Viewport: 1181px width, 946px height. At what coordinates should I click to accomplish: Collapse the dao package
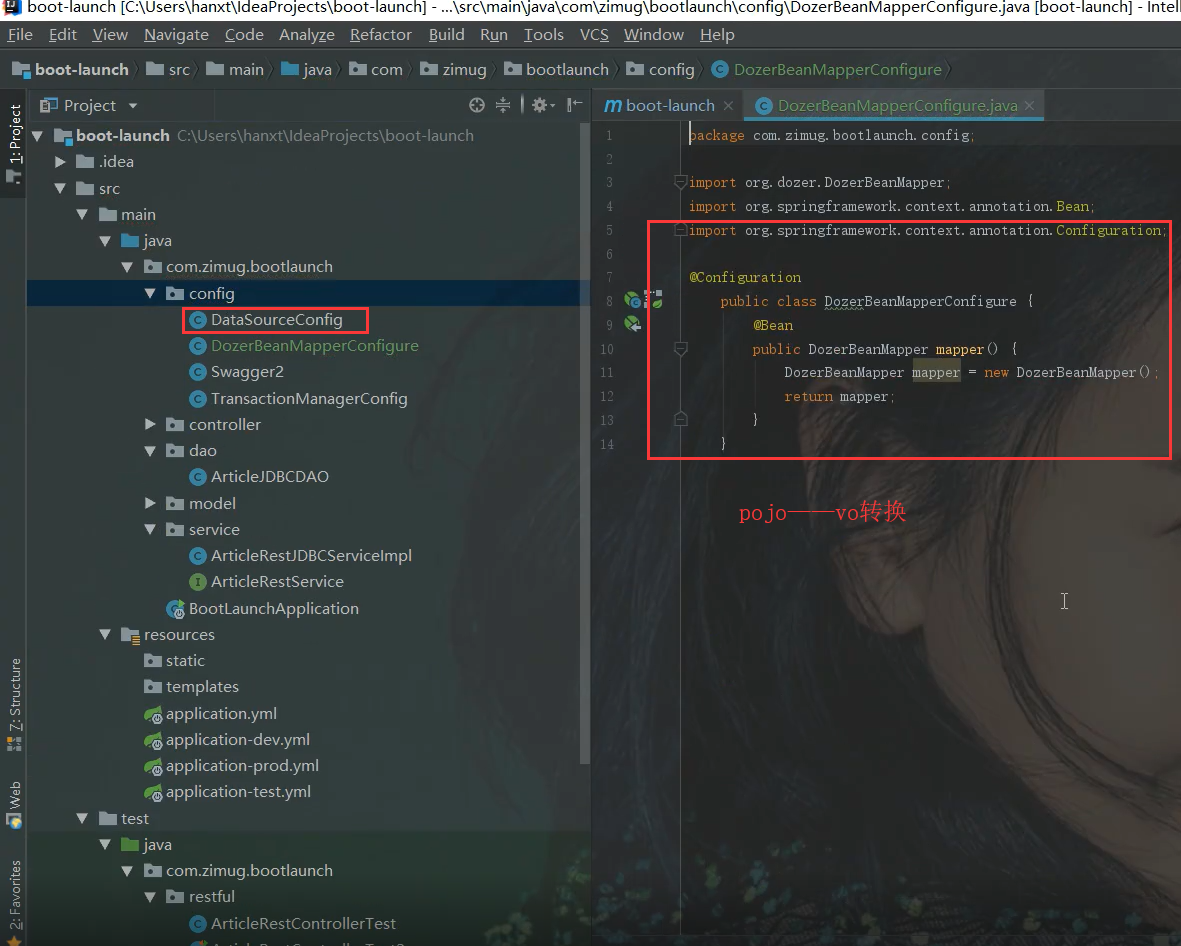(150, 450)
